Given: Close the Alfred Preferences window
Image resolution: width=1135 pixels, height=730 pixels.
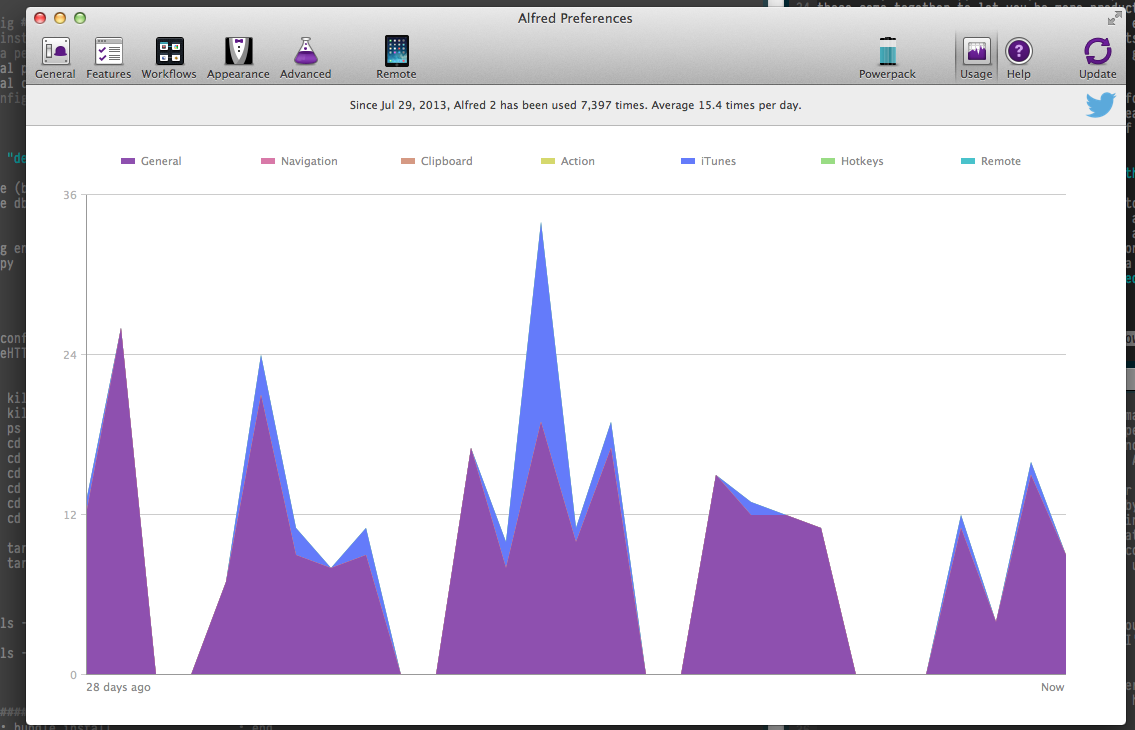Looking at the screenshot, I should [41, 18].
